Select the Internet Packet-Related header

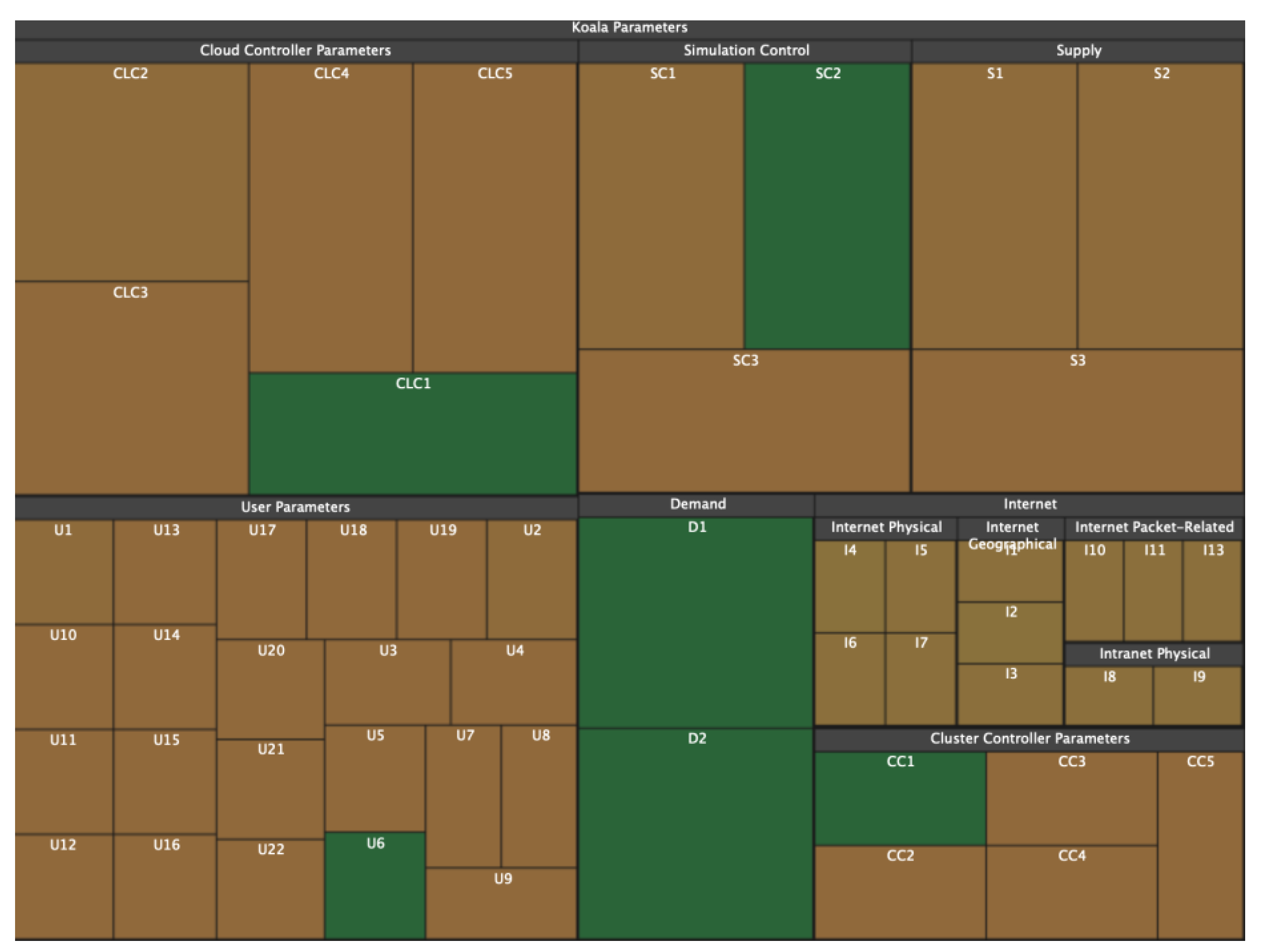click(x=1153, y=527)
